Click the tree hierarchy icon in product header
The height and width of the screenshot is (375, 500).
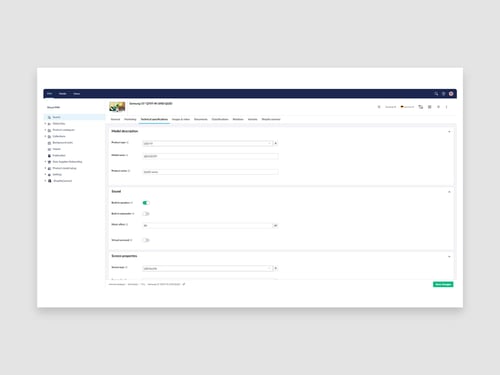pos(421,107)
